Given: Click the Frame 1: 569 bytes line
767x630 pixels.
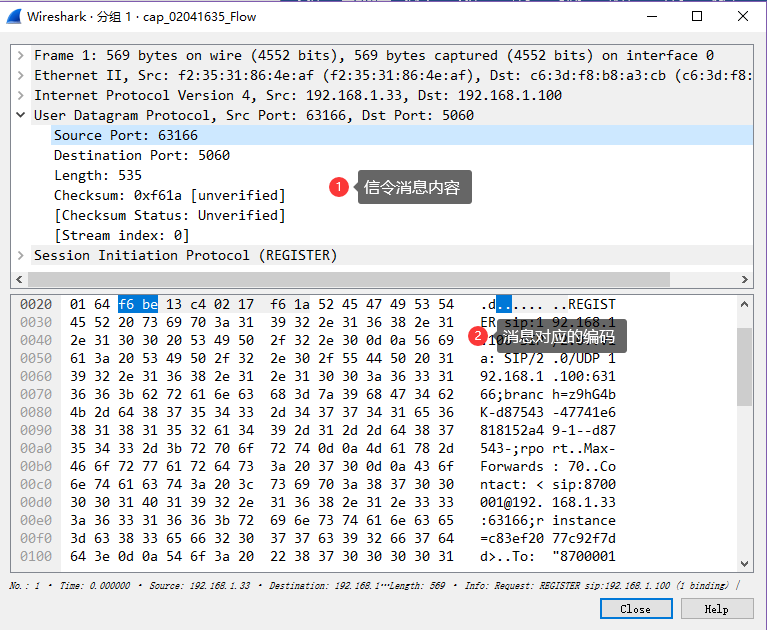Looking at the screenshot, I should (374, 55).
